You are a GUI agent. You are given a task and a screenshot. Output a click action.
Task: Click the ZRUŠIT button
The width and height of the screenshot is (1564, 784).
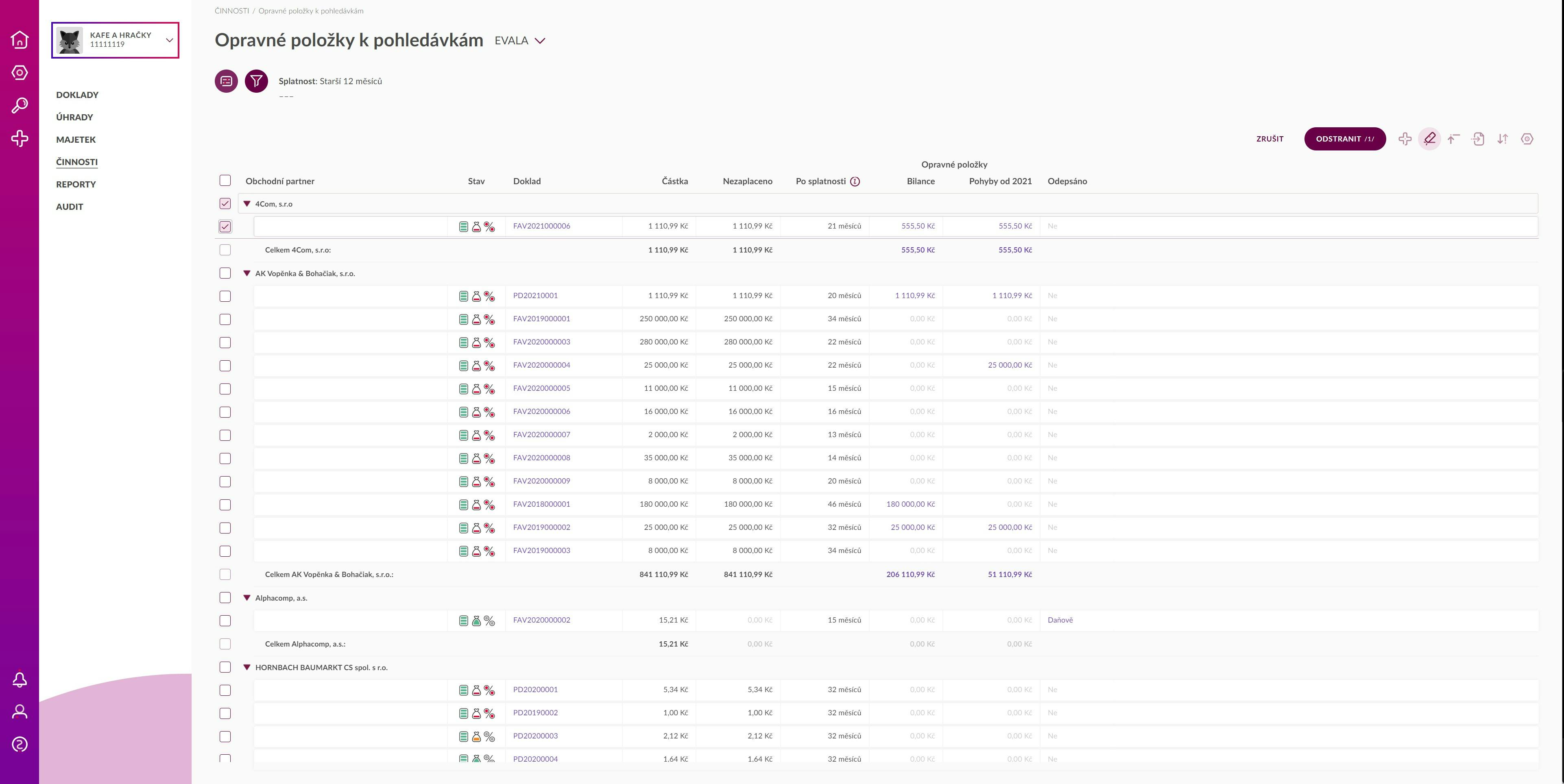click(x=1270, y=139)
